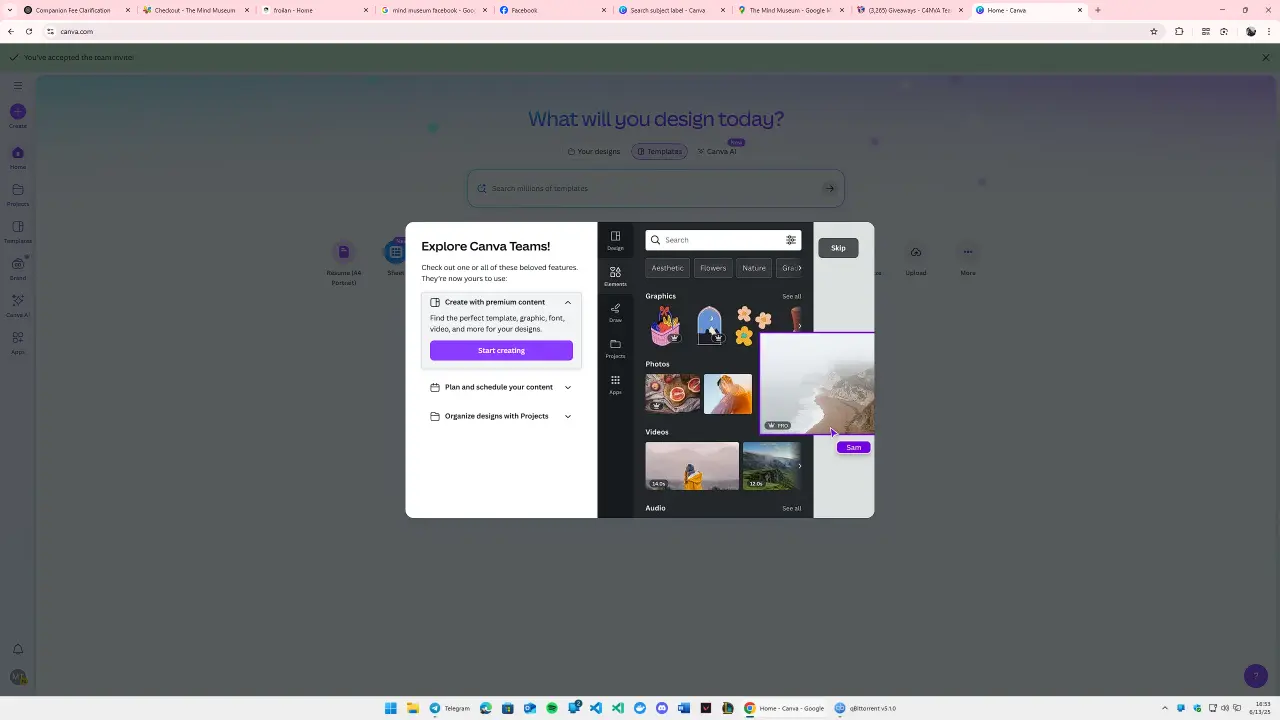The height and width of the screenshot is (720, 1280).
Task: Open Brand in the left sidebar
Action: (18, 268)
